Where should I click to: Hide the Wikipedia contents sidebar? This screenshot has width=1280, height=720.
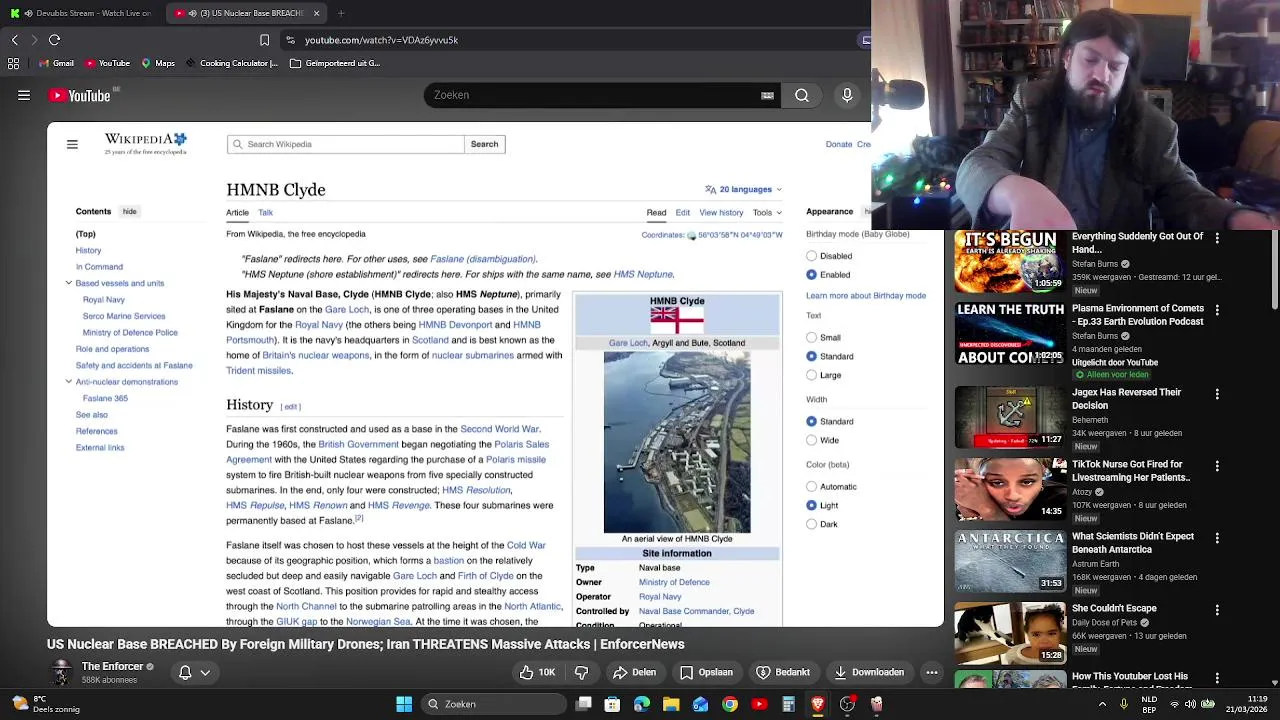point(129,211)
